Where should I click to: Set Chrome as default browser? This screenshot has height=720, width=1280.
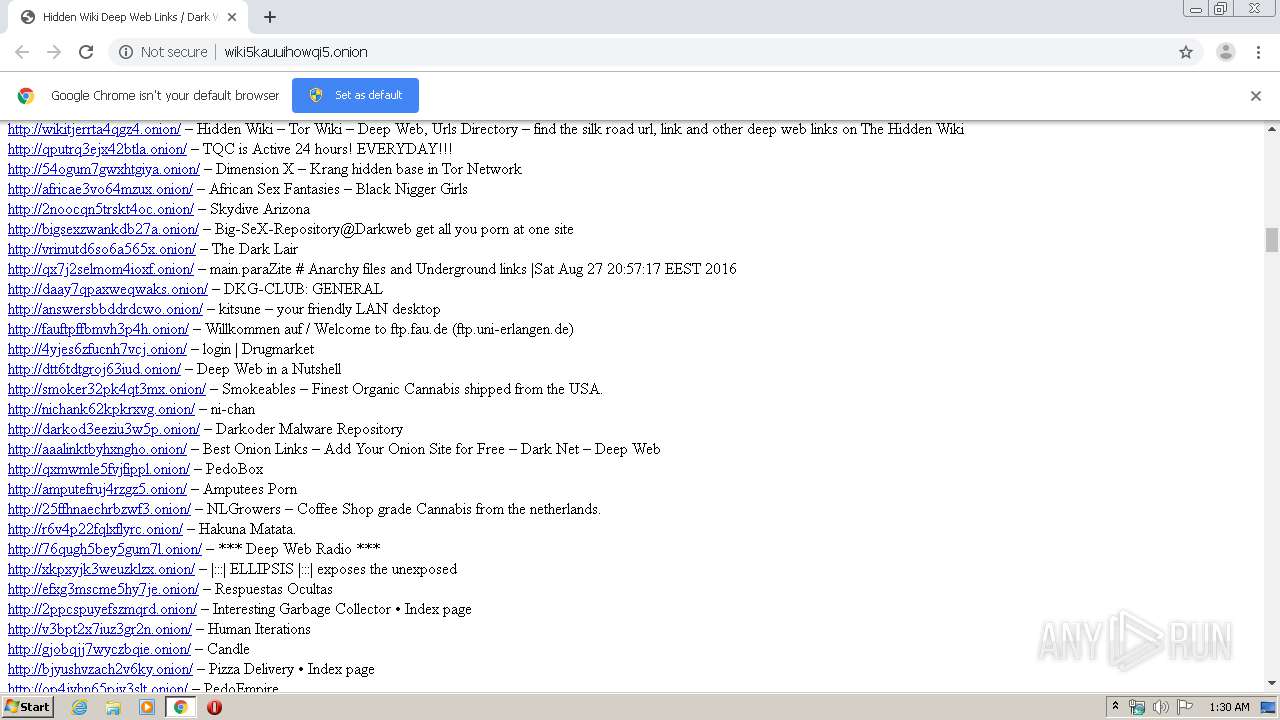355,95
